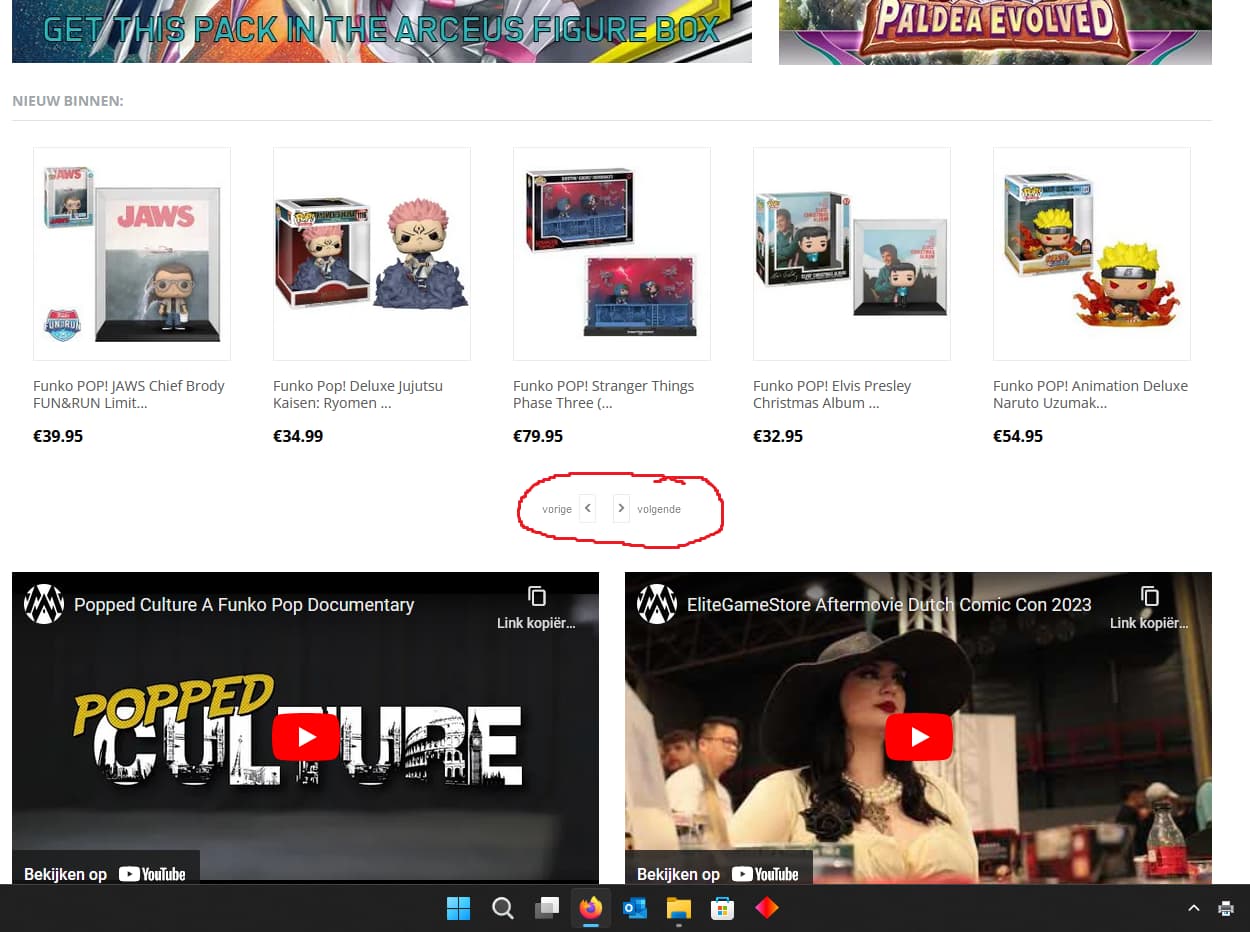Open the Funko POP! JAWS Chief Brody title link
Image resolution: width=1250 pixels, height=932 pixels.
[x=129, y=394]
